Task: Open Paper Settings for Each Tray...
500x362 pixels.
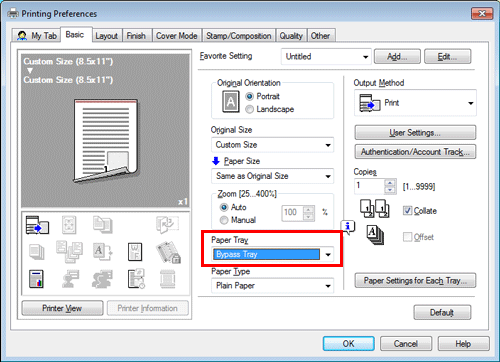Action: (x=415, y=280)
